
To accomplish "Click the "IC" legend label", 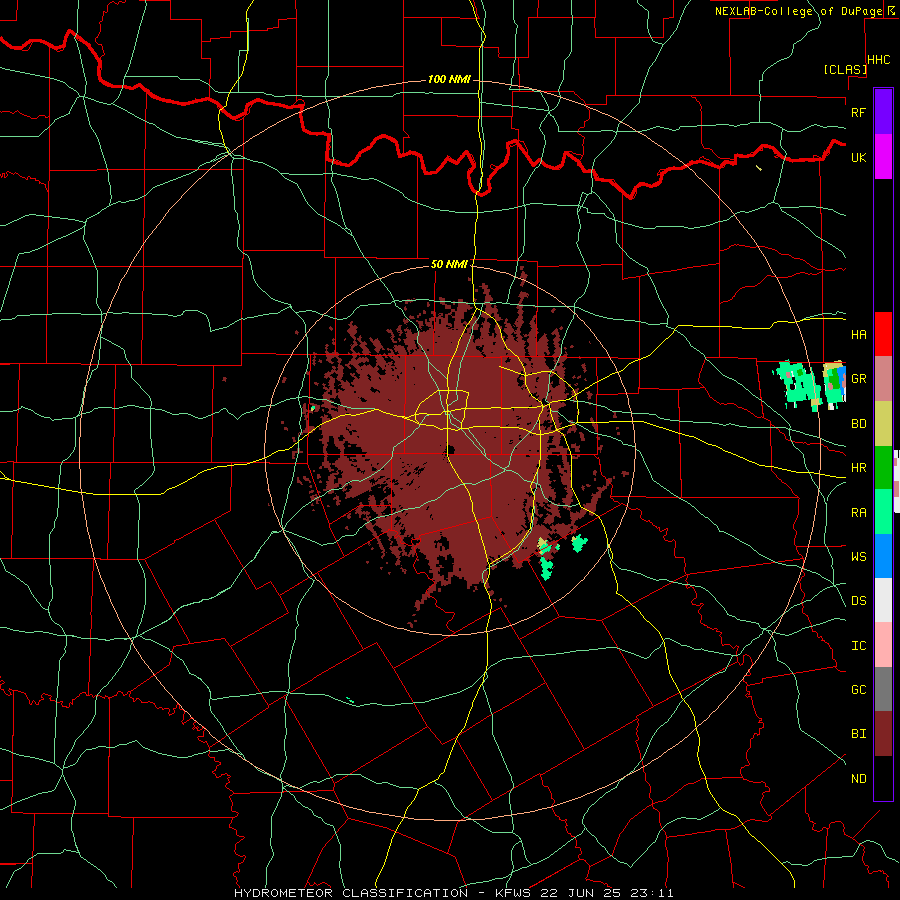I will coord(858,646).
